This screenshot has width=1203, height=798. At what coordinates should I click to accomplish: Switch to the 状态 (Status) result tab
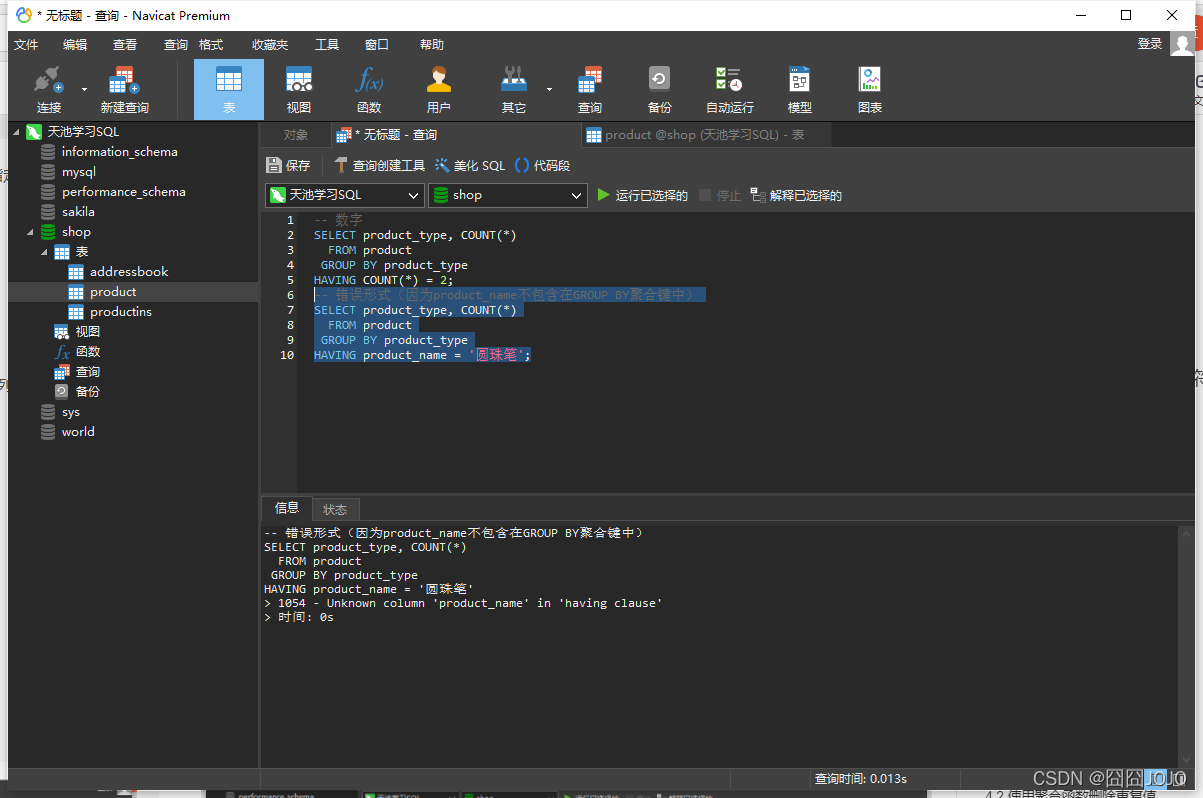pos(335,509)
